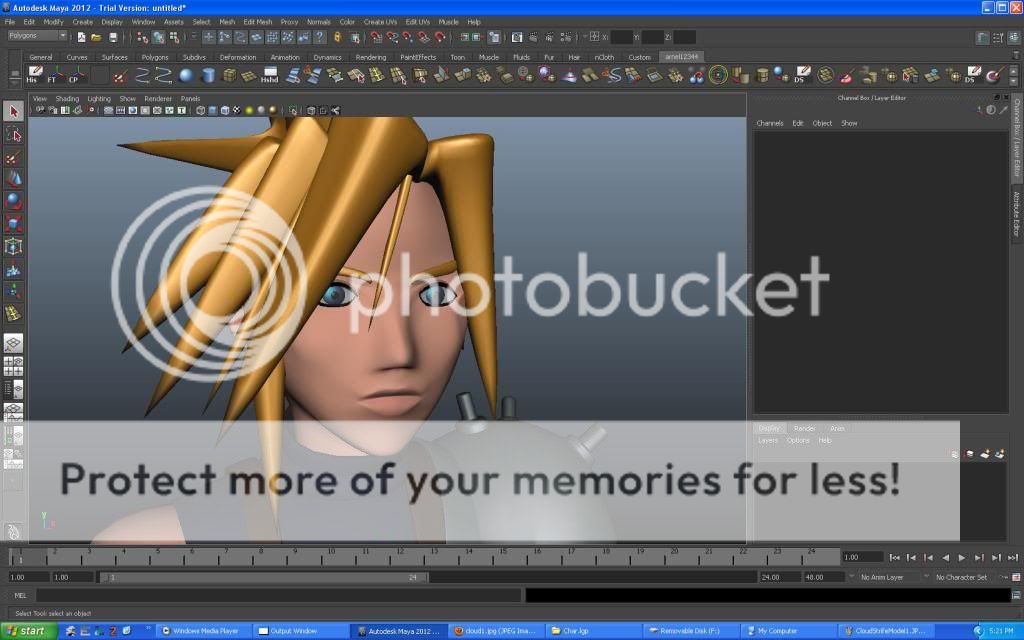The width and height of the screenshot is (1024, 640).
Task: Toggle the question-mark miscellaneous selection mask
Action: pyautogui.click(x=320, y=37)
